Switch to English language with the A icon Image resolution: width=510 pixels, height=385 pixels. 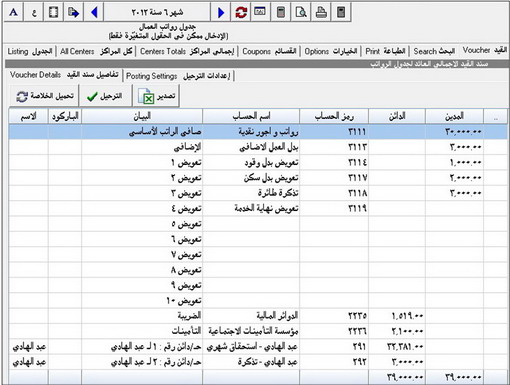(x=13, y=12)
